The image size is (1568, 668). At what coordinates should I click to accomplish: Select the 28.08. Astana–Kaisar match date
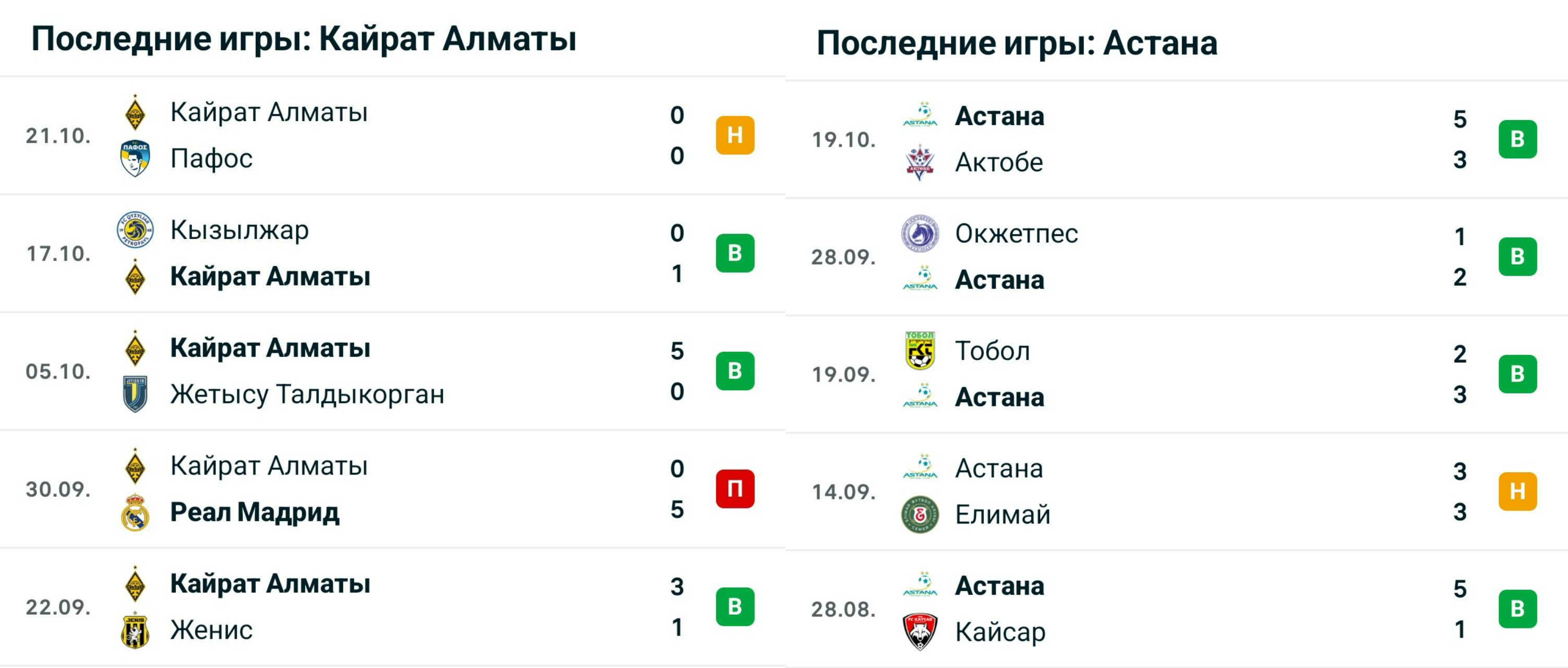coord(843,609)
